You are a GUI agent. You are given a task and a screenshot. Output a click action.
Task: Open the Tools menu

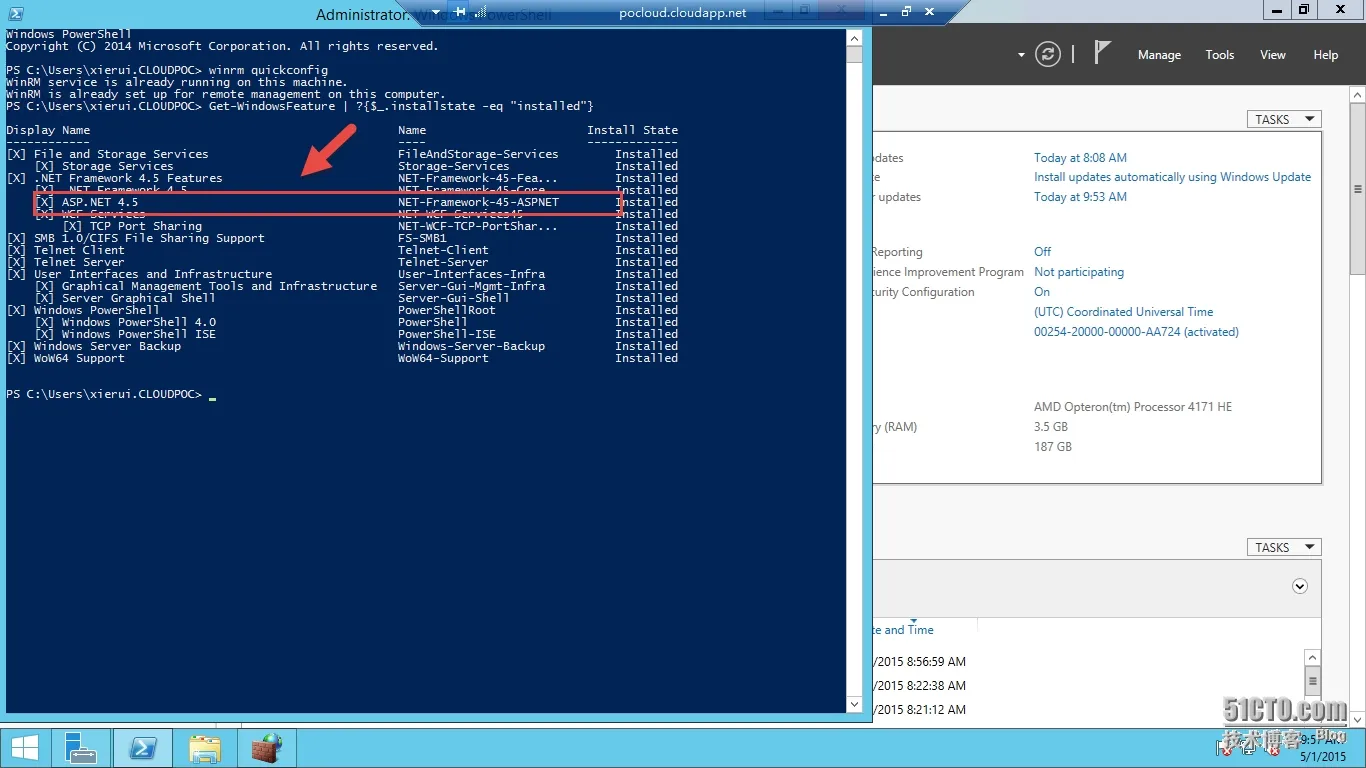point(1219,55)
